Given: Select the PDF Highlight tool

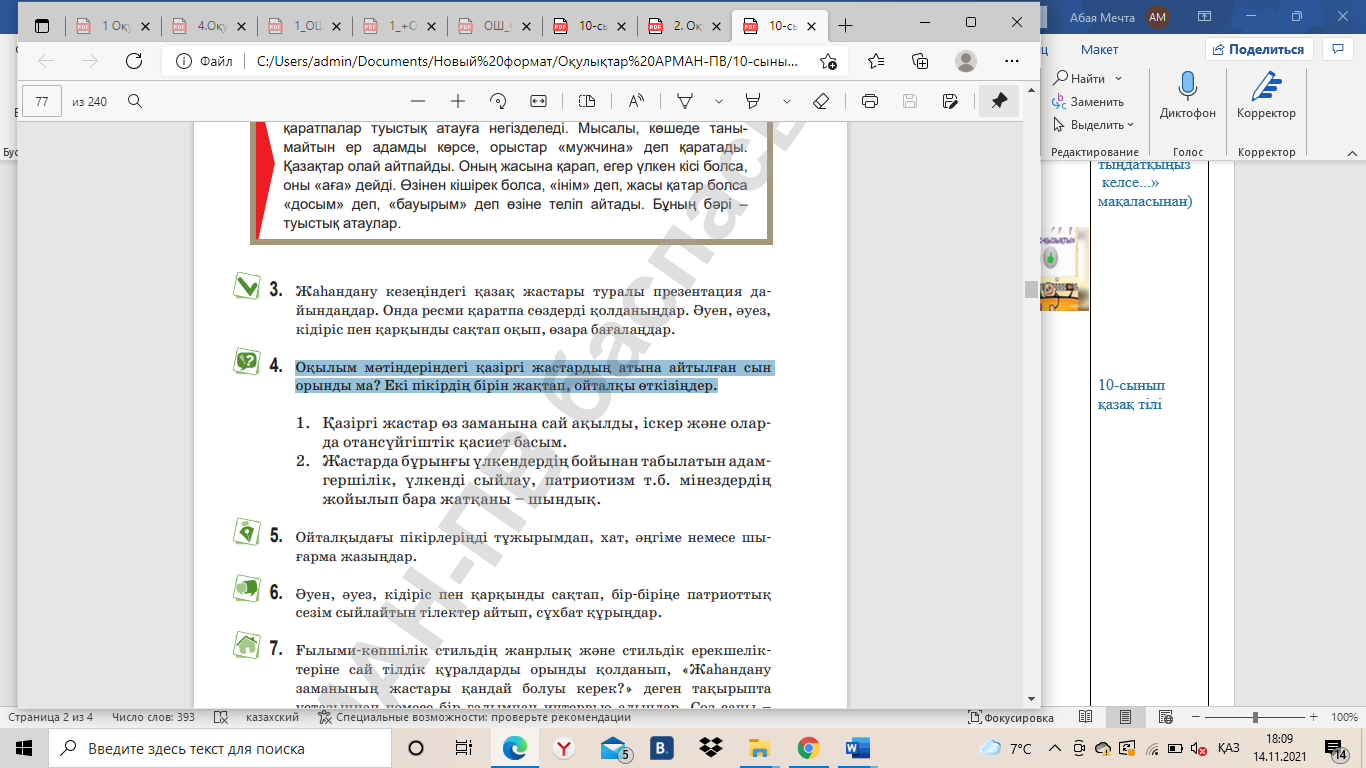Looking at the screenshot, I should (x=754, y=101).
